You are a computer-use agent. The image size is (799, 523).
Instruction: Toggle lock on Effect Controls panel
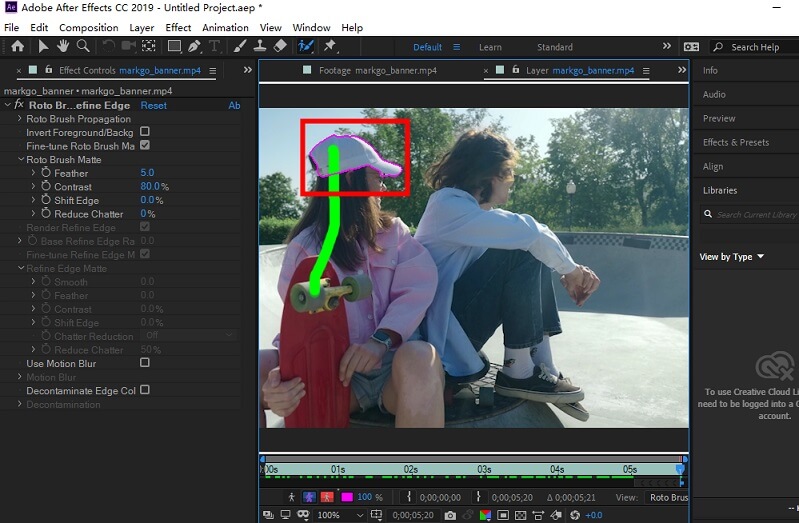coord(48,69)
